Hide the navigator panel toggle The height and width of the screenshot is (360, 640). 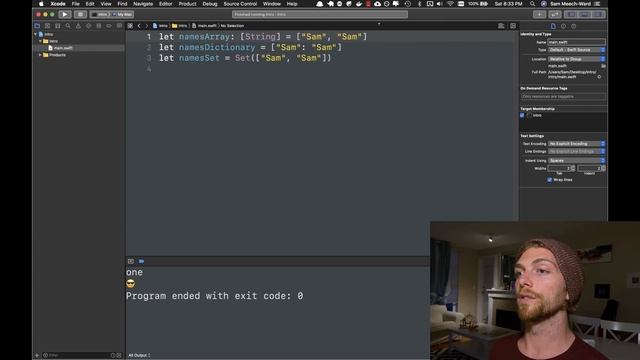pyautogui.click(x=571, y=14)
